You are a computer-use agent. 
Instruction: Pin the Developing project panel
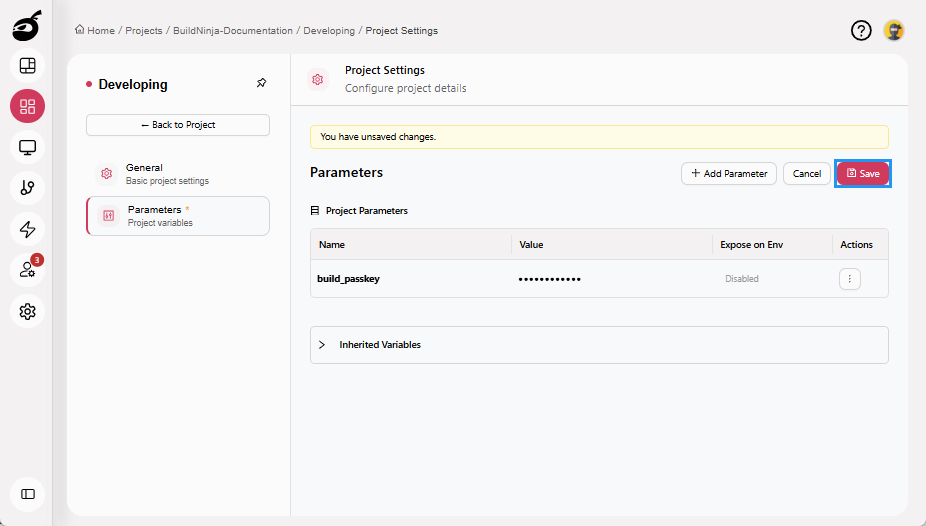[262, 83]
